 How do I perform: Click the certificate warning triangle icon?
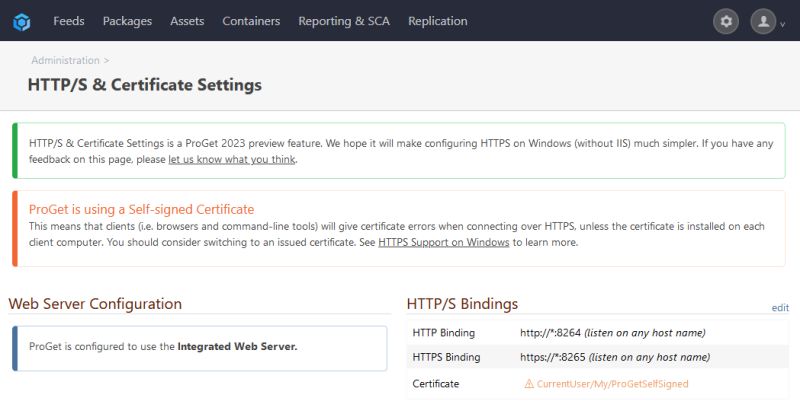[x=529, y=384]
